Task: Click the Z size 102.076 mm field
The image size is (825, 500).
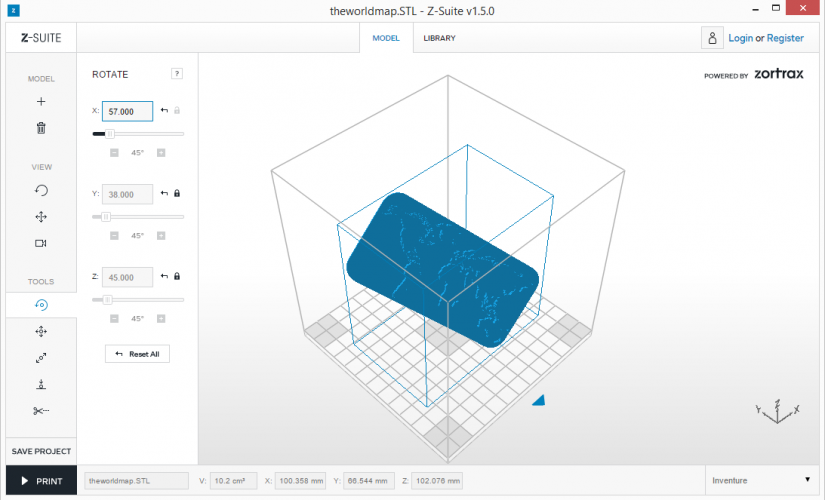Action: (x=437, y=481)
